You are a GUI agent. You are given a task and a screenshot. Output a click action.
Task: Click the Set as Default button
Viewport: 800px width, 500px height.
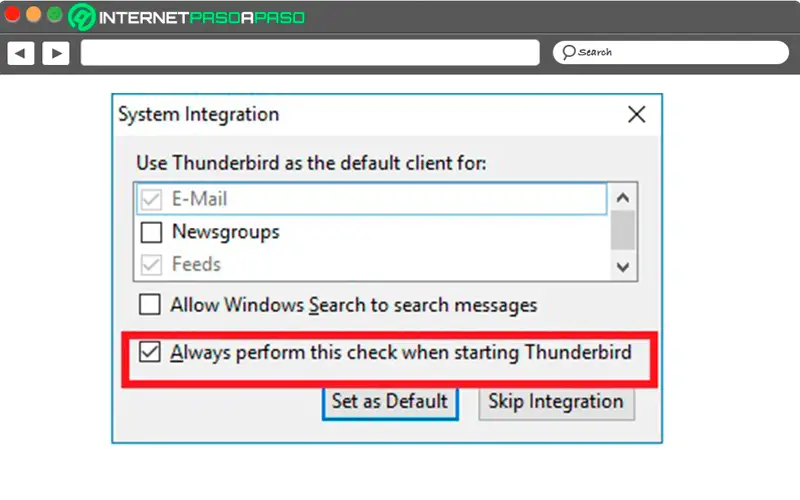pos(390,402)
